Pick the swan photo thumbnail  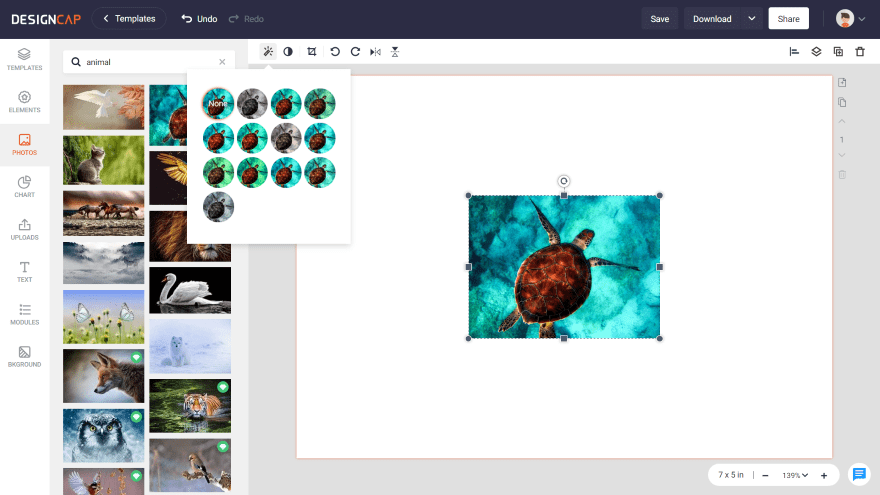(x=190, y=290)
